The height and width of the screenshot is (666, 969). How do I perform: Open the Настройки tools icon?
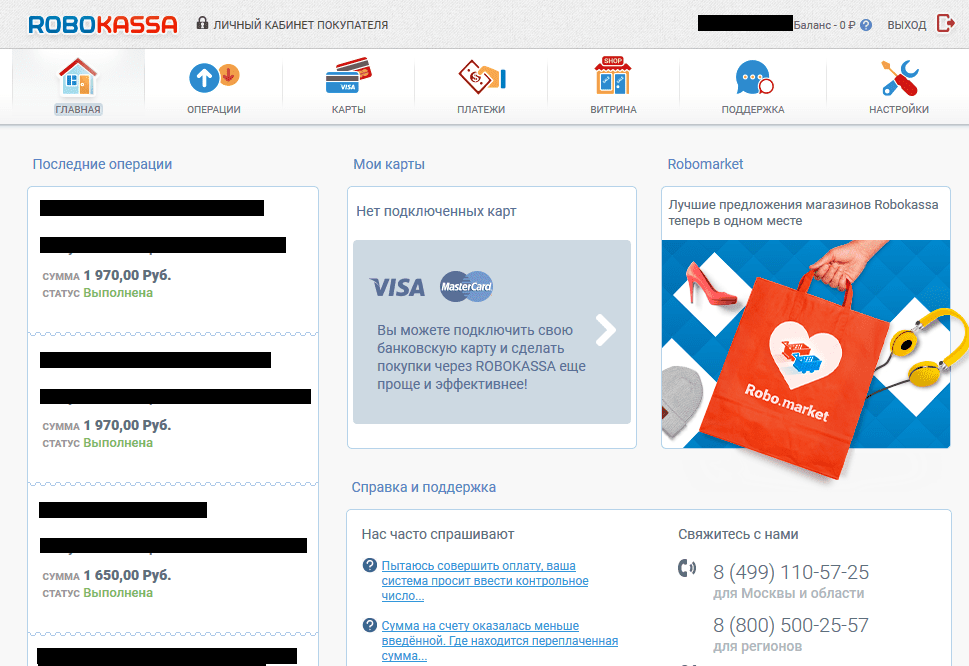900,77
